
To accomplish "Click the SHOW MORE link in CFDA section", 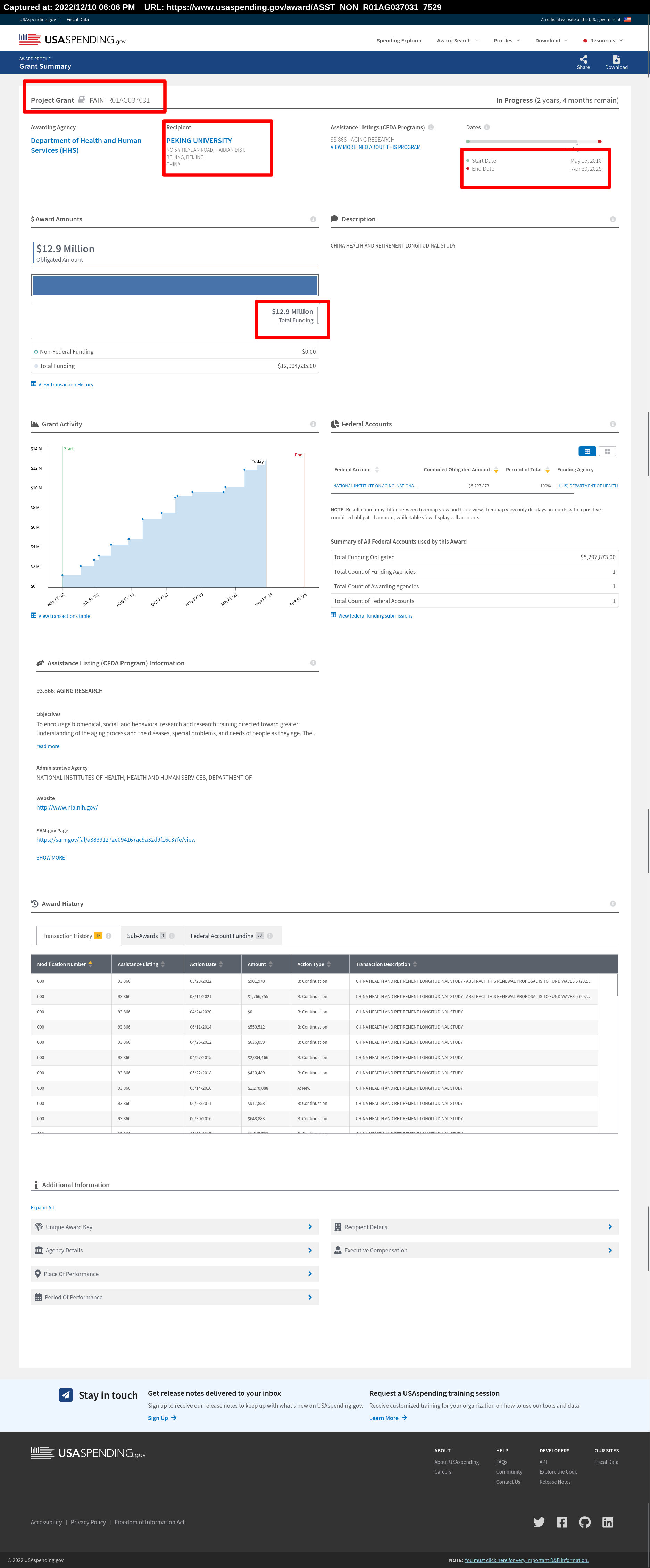I will pyautogui.click(x=50, y=858).
